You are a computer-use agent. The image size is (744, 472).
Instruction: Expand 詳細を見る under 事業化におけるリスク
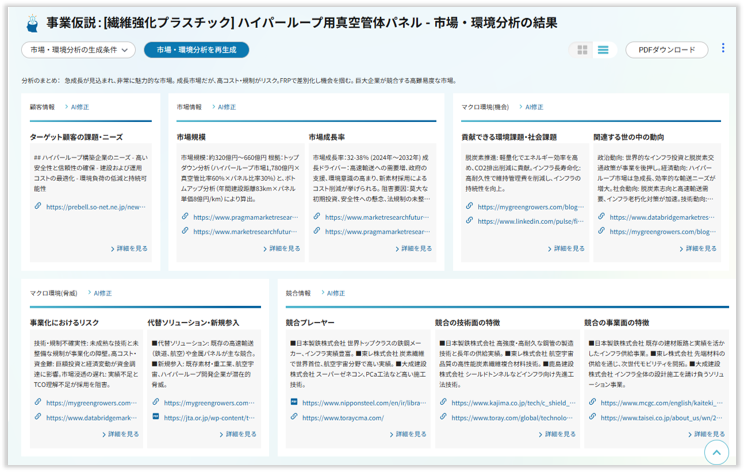pos(123,434)
